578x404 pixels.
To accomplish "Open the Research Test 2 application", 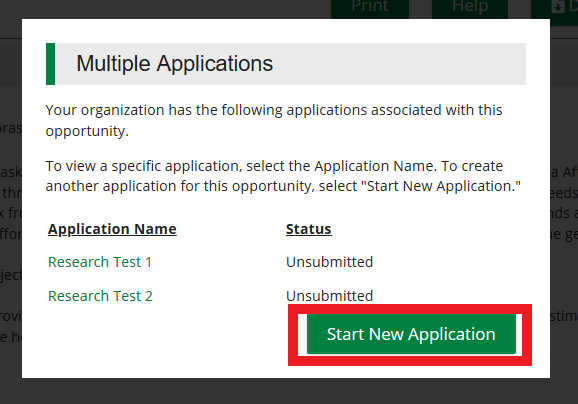I will click(100, 296).
